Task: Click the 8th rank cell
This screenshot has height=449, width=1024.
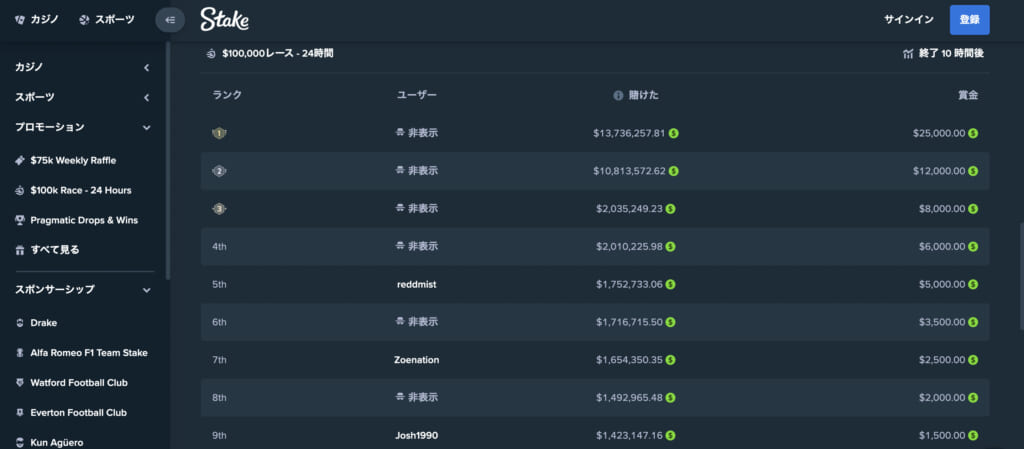Action: point(219,398)
